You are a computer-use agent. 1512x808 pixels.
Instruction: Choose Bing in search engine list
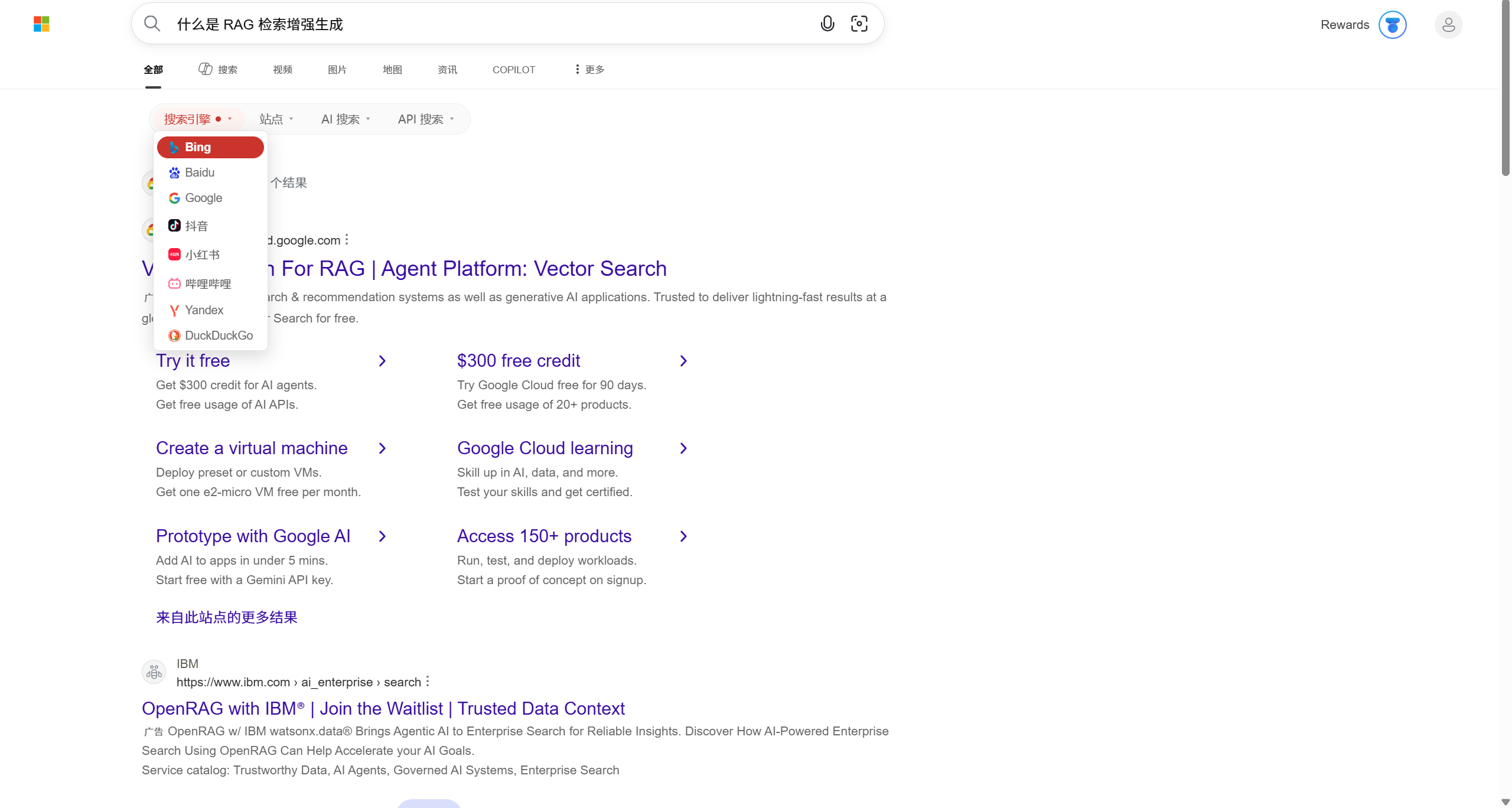coord(210,147)
